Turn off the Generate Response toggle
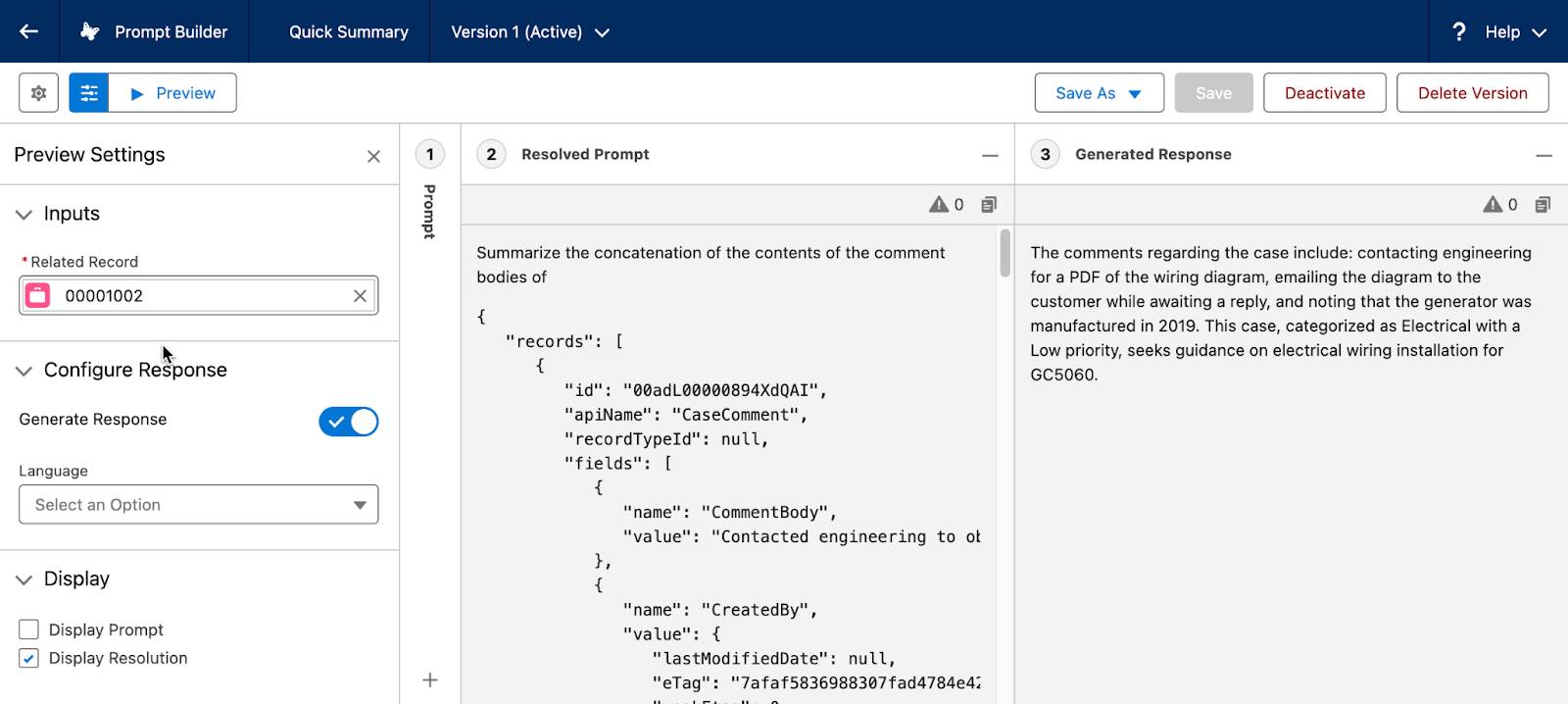This screenshot has width=1568, height=704. click(348, 422)
